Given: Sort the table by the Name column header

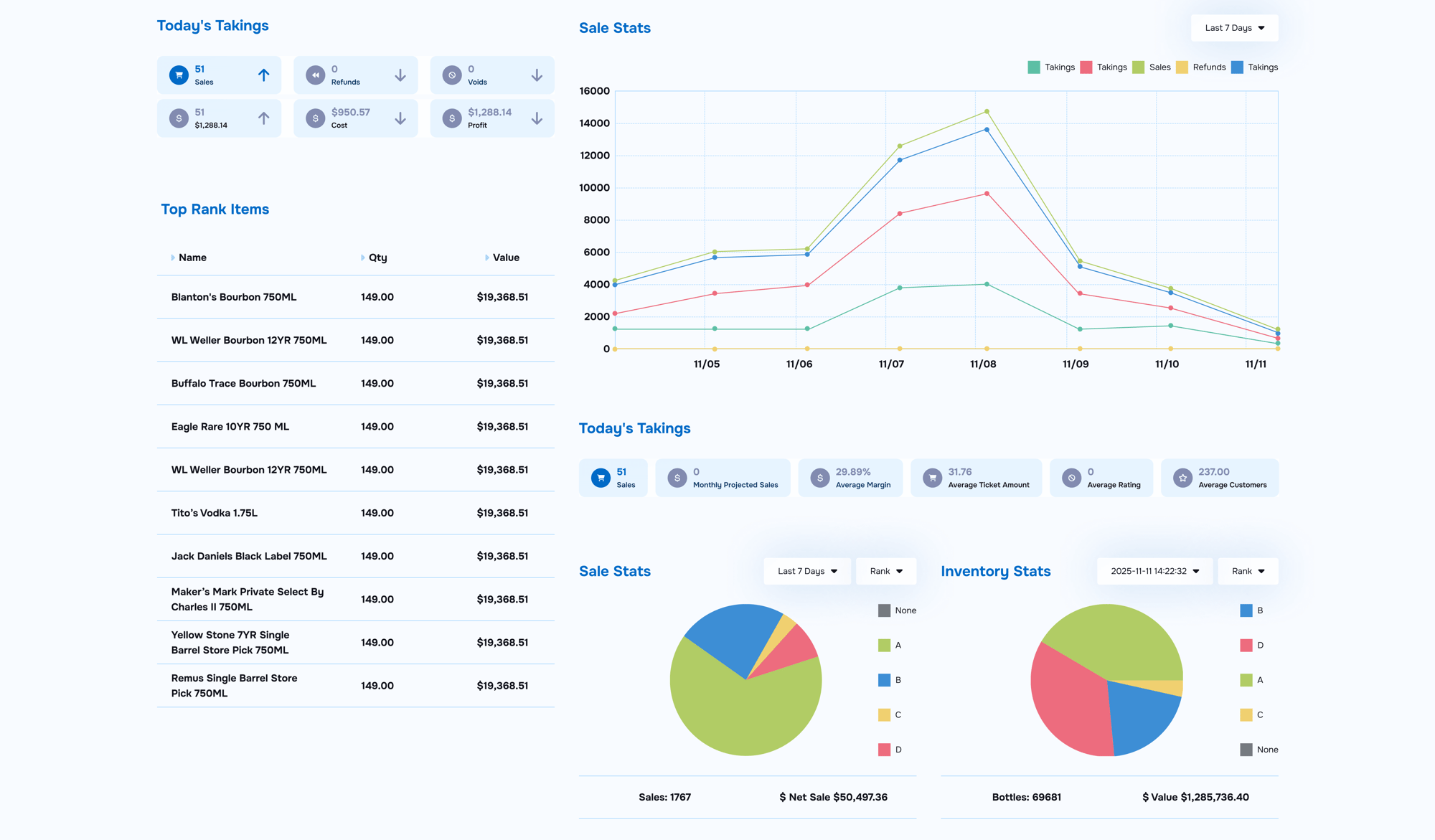Looking at the screenshot, I should click(192, 258).
